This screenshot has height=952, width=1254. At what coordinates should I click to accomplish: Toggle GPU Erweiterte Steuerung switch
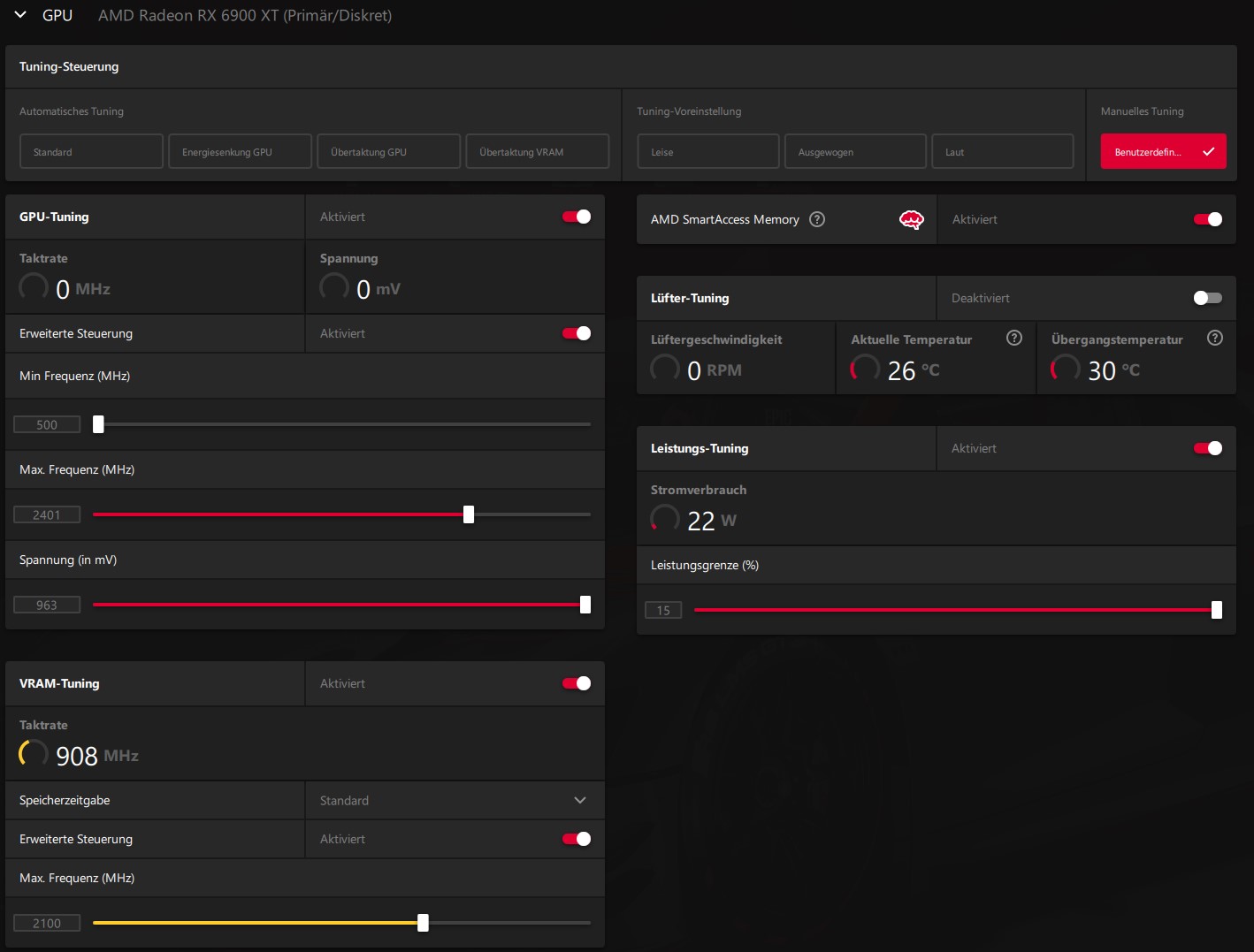(577, 333)
